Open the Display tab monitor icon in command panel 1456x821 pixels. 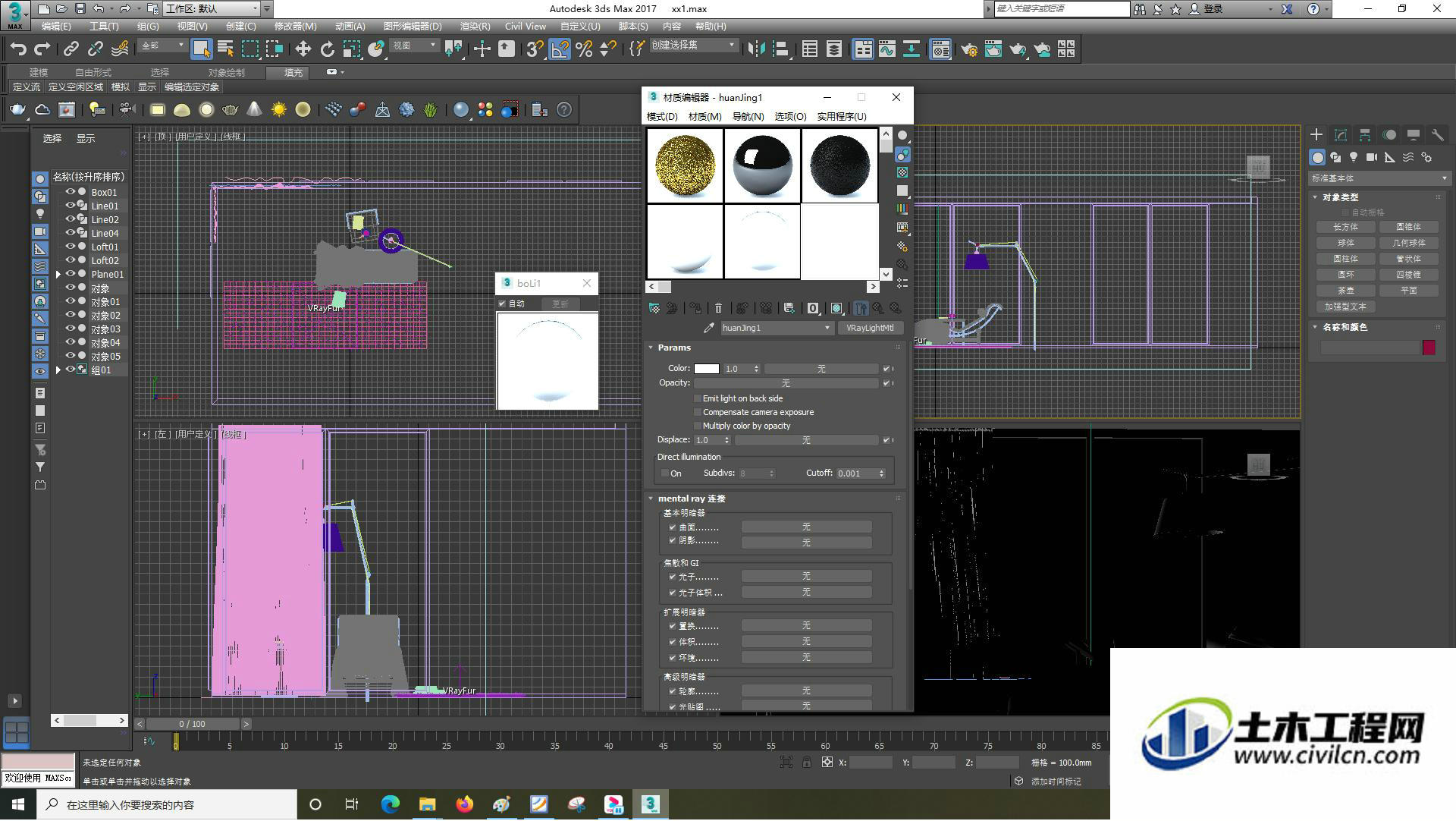coord(1413,134)
